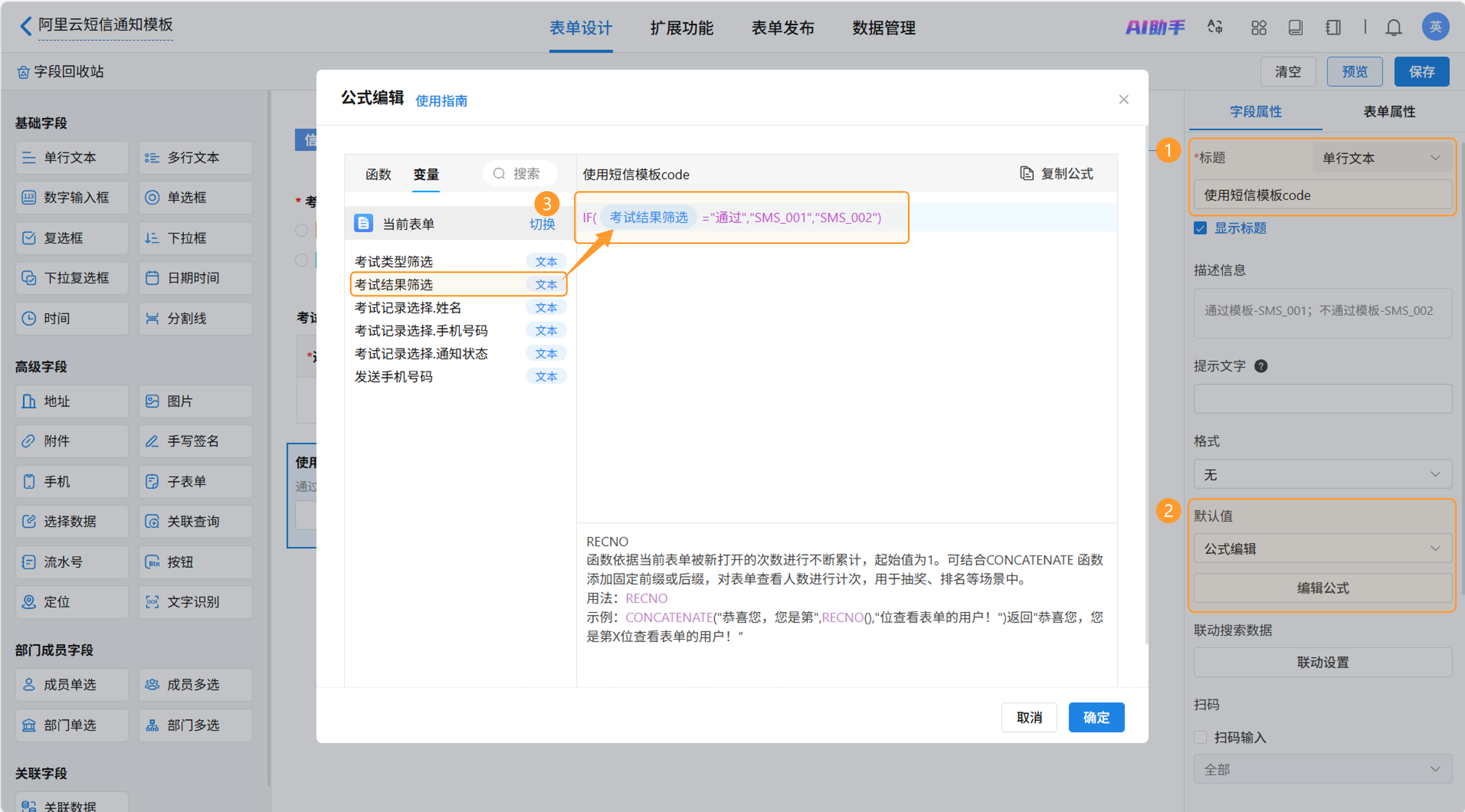This screenshot has height=812, width=1465.
Task: Select the 考试记录选择.手机号码 variable
Action: (x=421, y=330)
